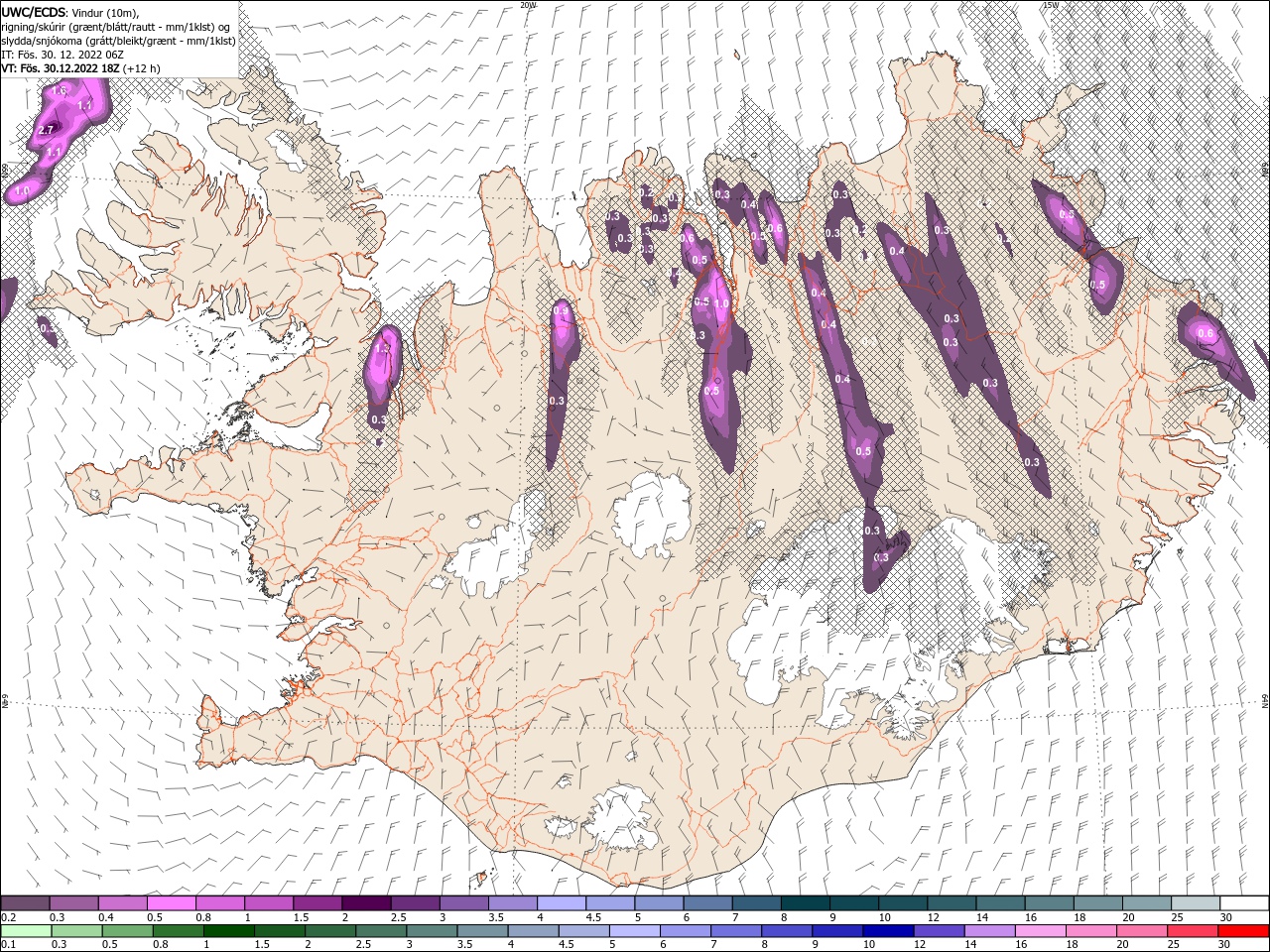Click bottom-row bright red swatch labeled 30
Screen dimensions: 1270x952
pyautogui.click(x=1244, y=931)
